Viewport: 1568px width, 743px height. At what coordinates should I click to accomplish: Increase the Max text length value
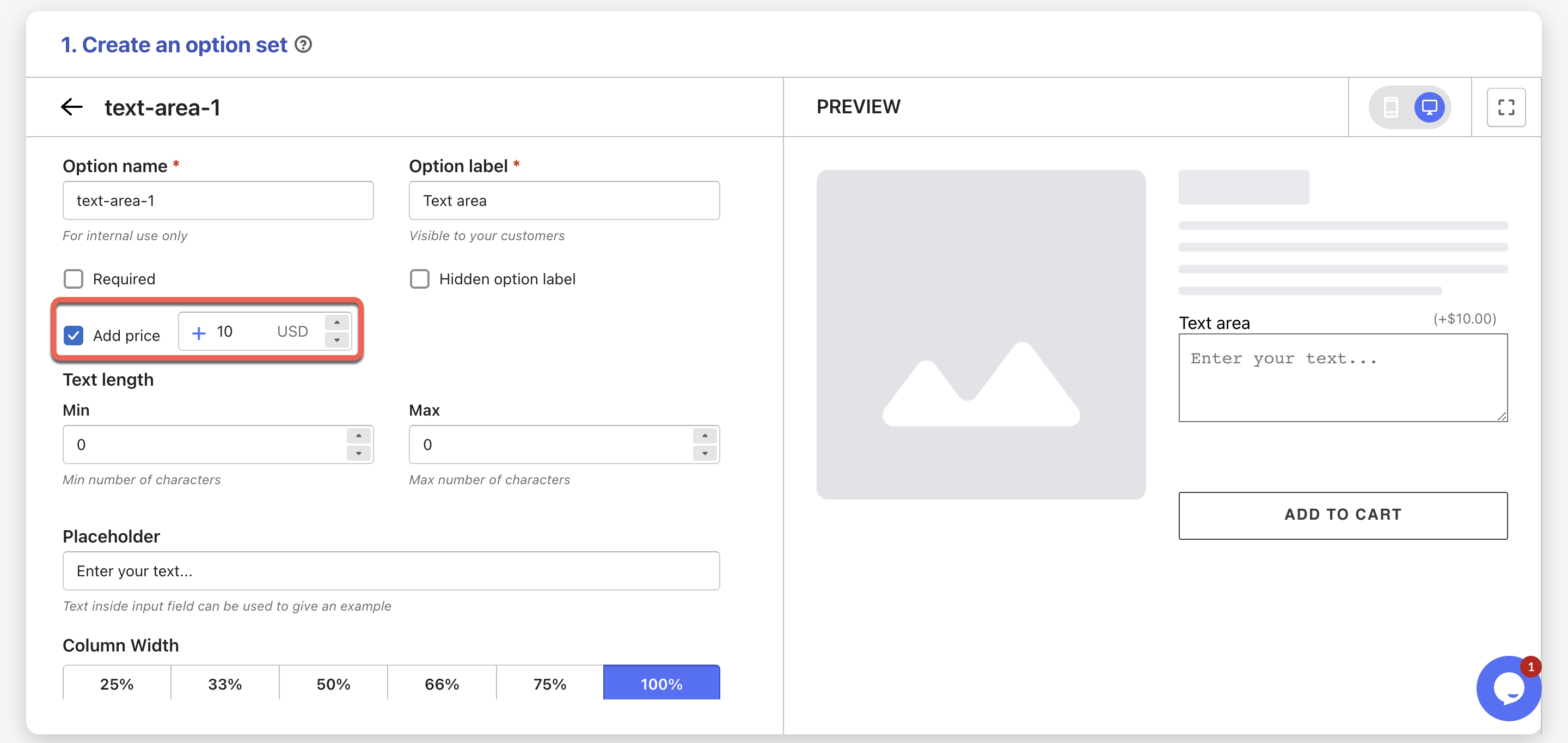705,436
